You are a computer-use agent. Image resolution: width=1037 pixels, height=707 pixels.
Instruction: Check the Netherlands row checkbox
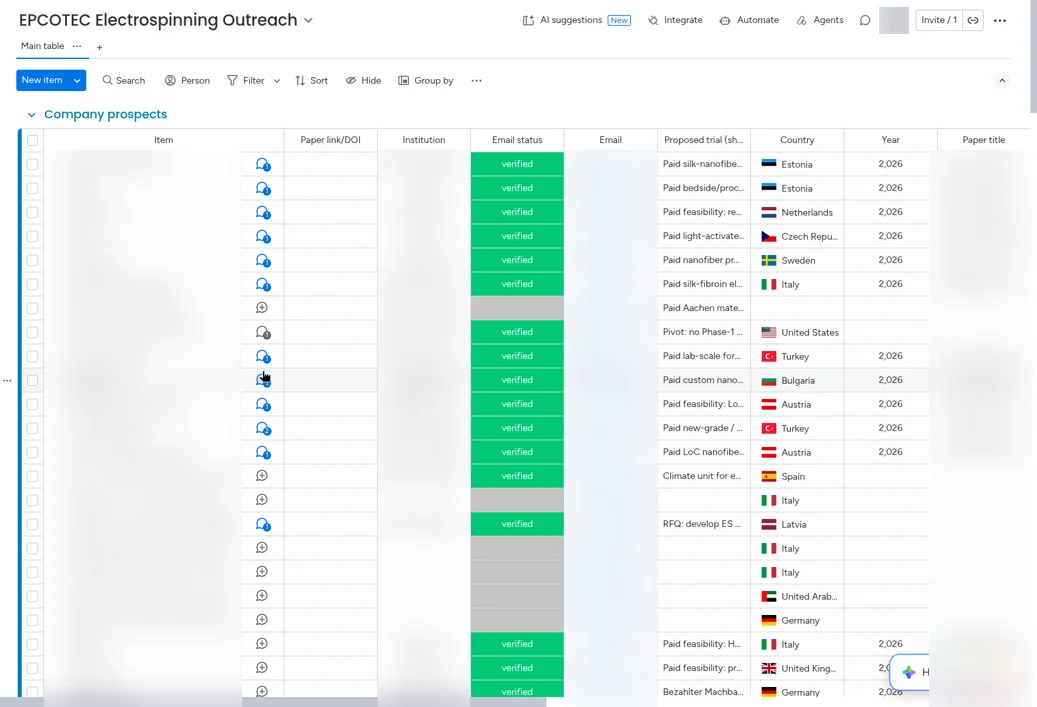[32, 212]
